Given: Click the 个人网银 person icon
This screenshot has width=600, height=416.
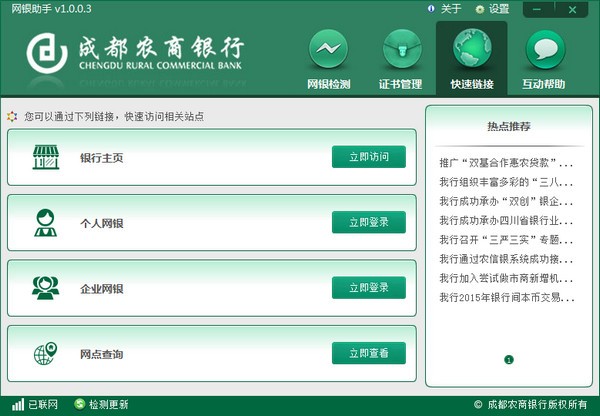Looking at the screenshot, I should [x=46, y=223].
